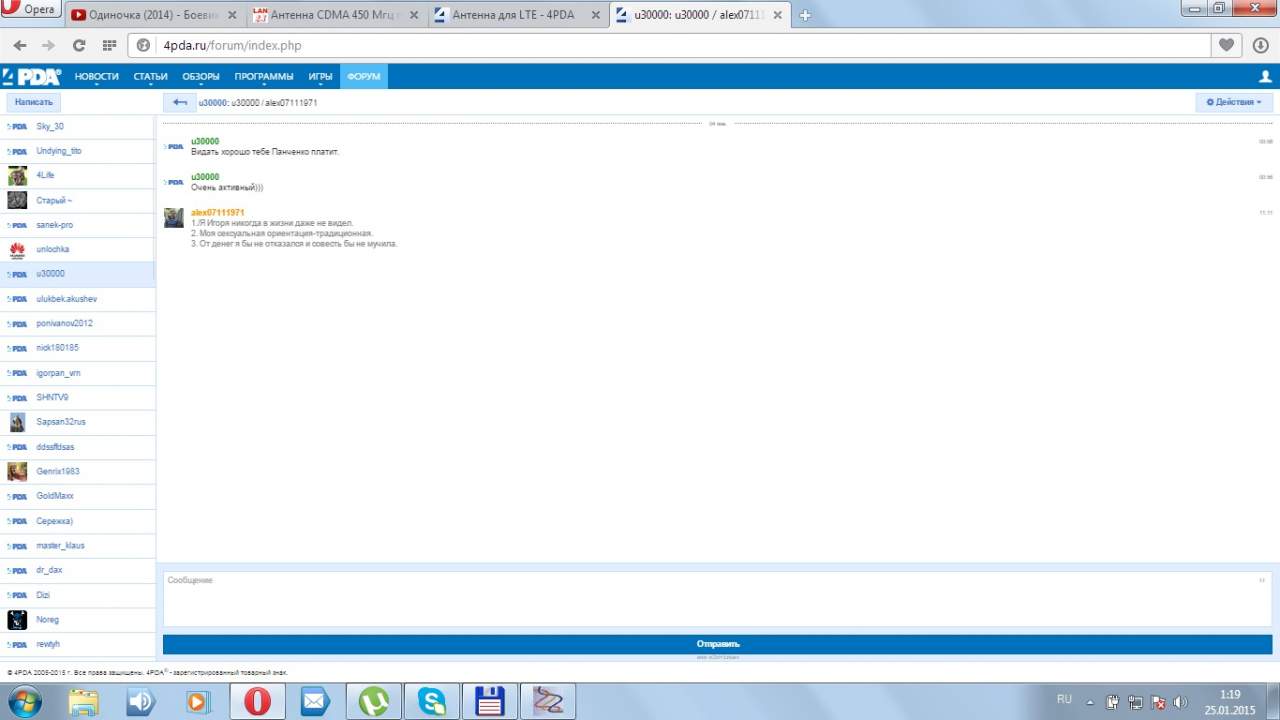
Task: Open the user profile icon
Action: point(1265,76)
